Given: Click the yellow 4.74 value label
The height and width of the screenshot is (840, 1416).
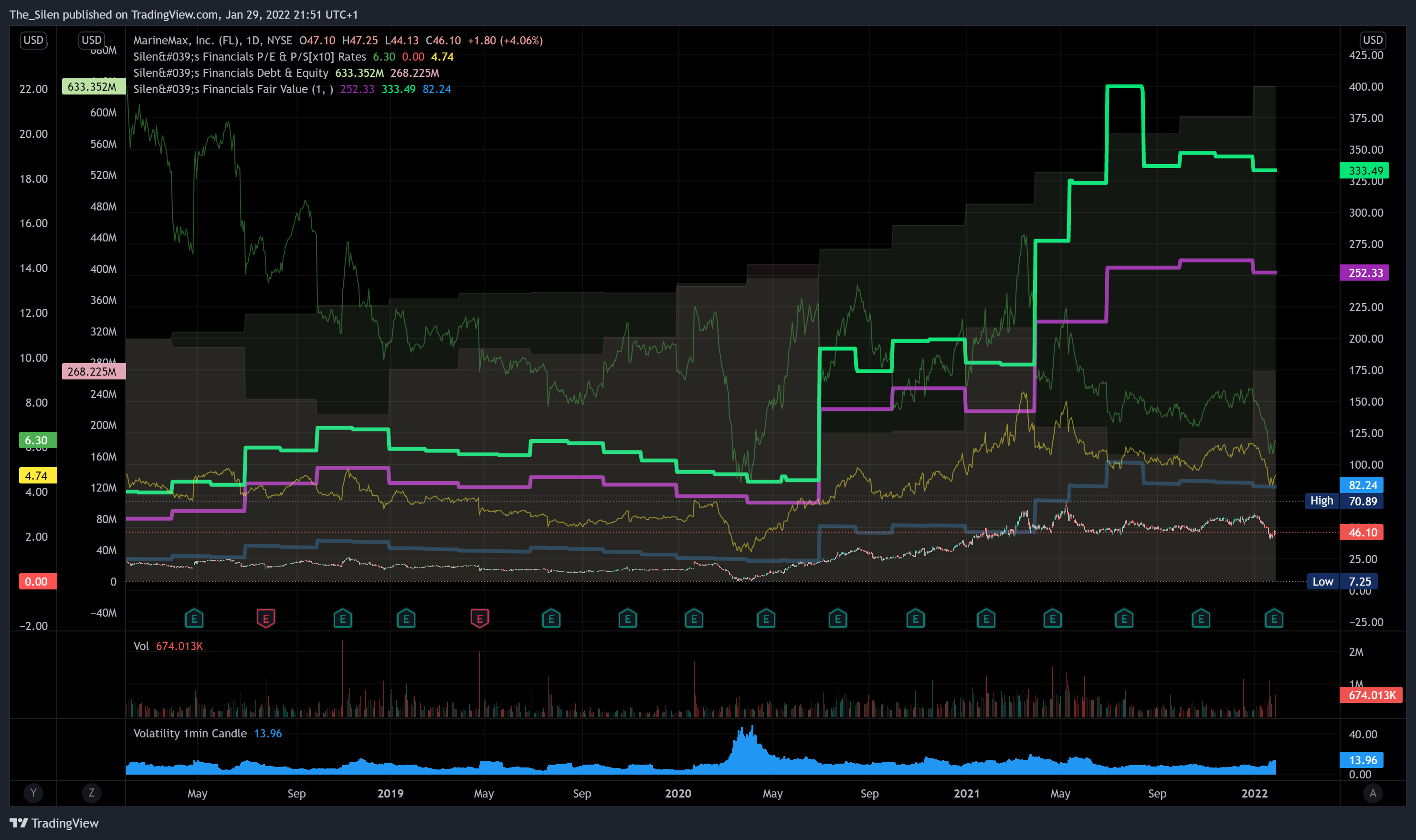Looking at the screenshot, I should tap(37, 475).
